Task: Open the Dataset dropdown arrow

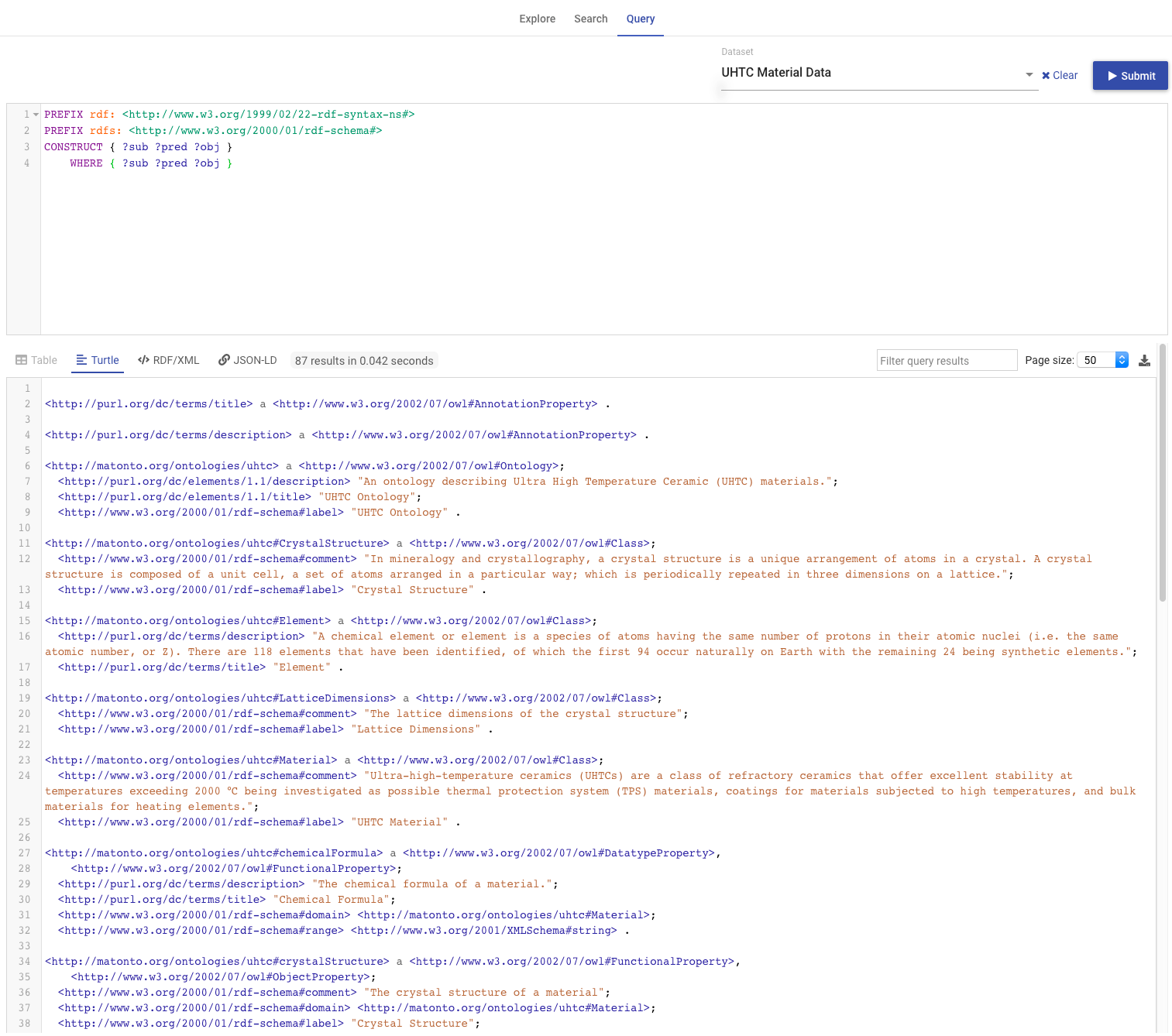Action: point(1029,74)
